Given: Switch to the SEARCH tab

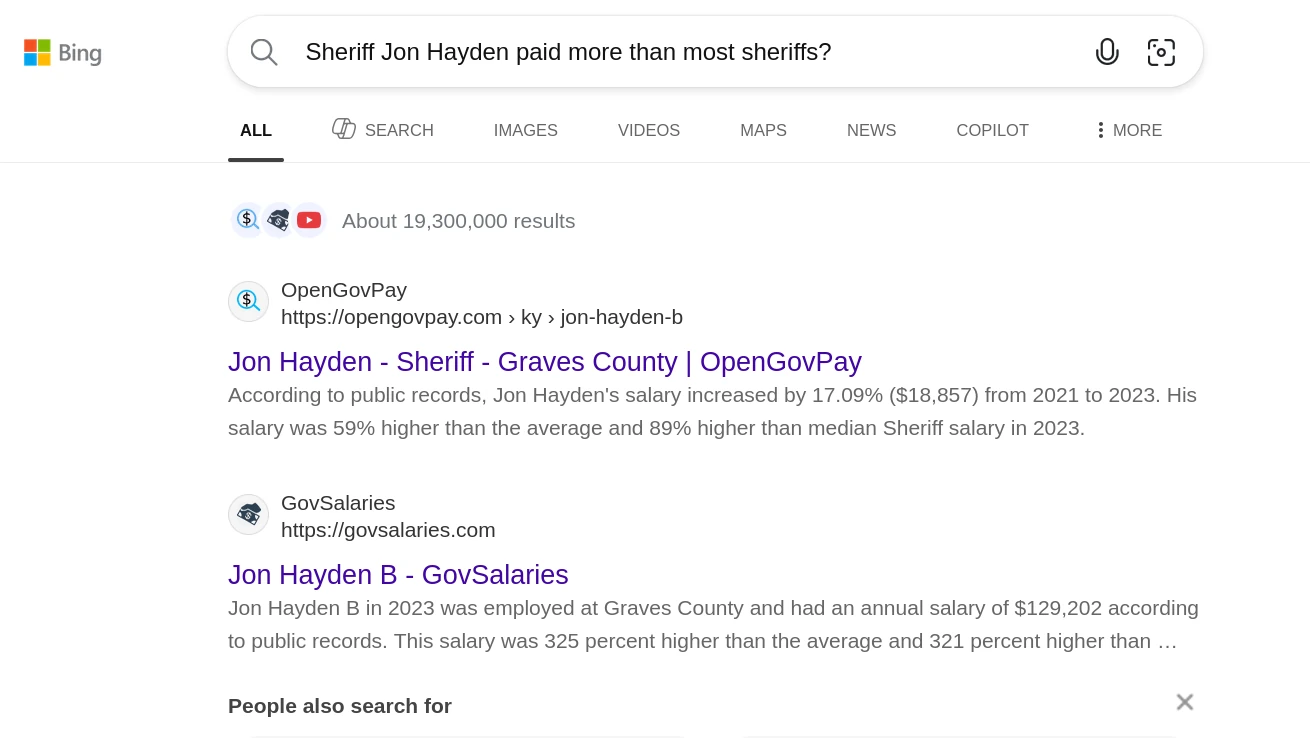Looking at the screenshot, I should 383,130.
